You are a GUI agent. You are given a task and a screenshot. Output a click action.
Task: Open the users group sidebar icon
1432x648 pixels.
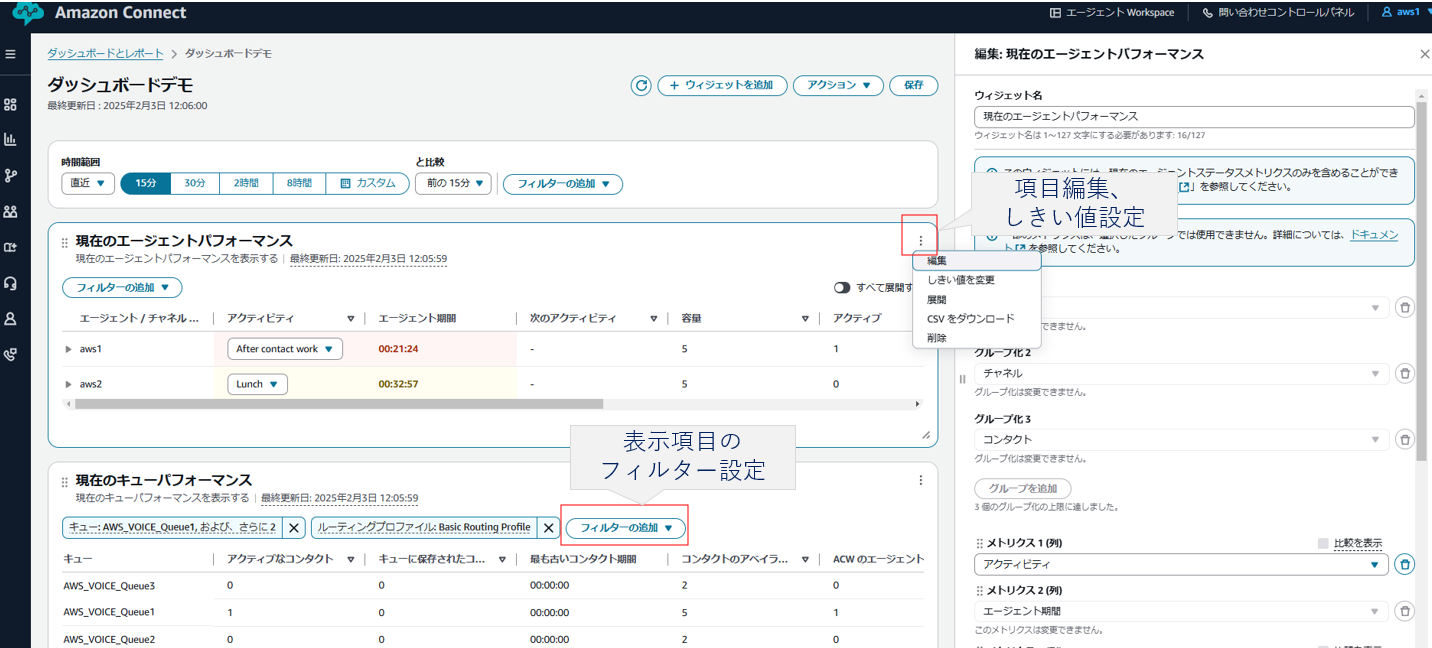pyautogui.click(x=10, y=211)
